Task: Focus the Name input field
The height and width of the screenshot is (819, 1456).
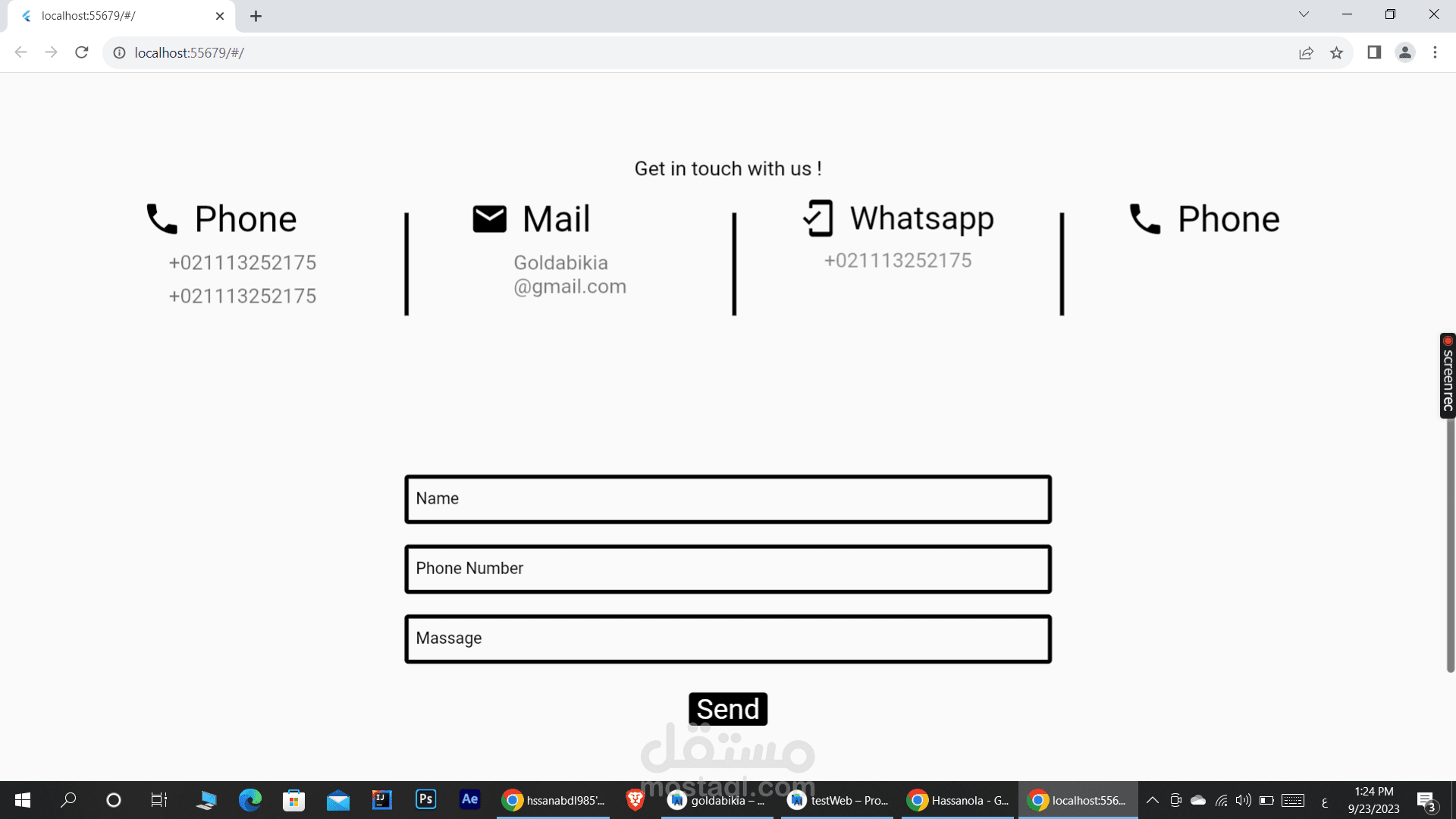Action: pyautogui.click(x=728, y=499)
